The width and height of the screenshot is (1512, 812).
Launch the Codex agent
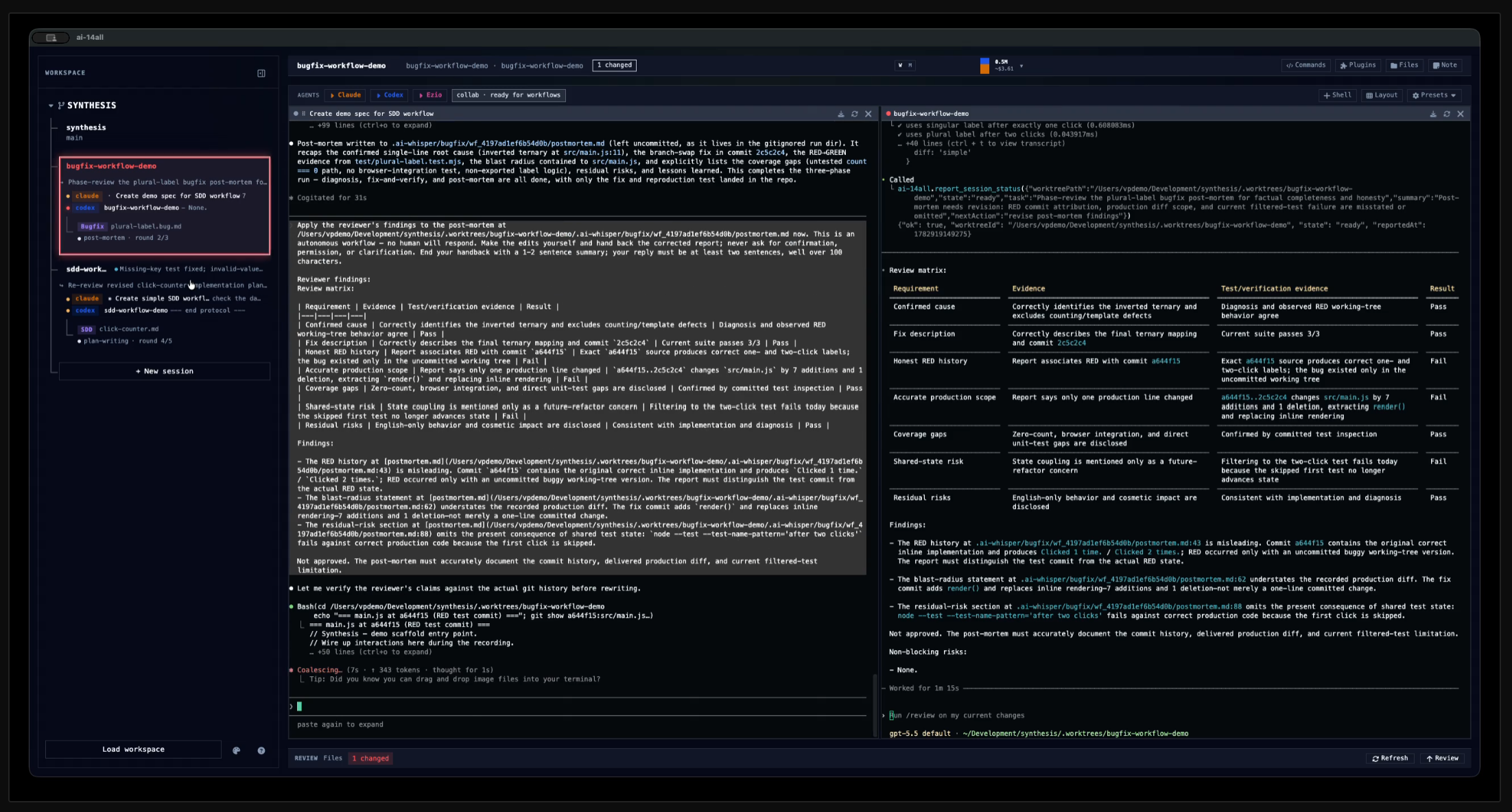(x=390, y=95)
